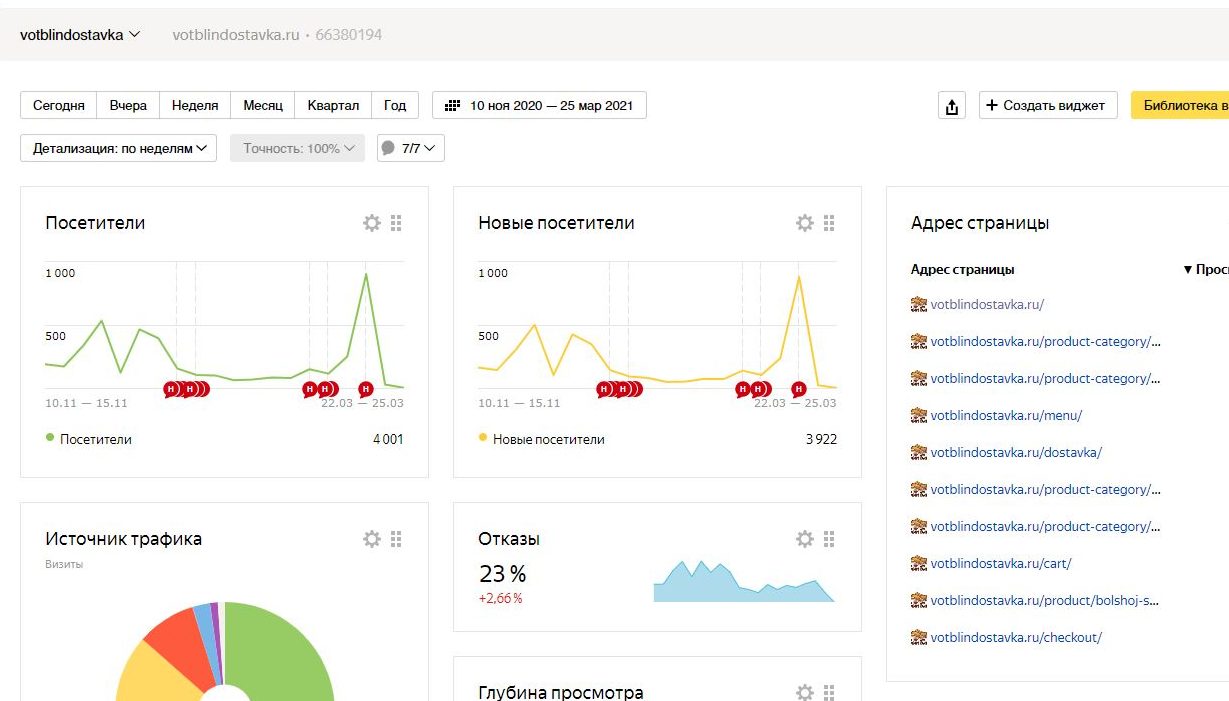Click drag handle icon of Новые посетители widget
This screenshot has width=1229, height=701.
829,223
